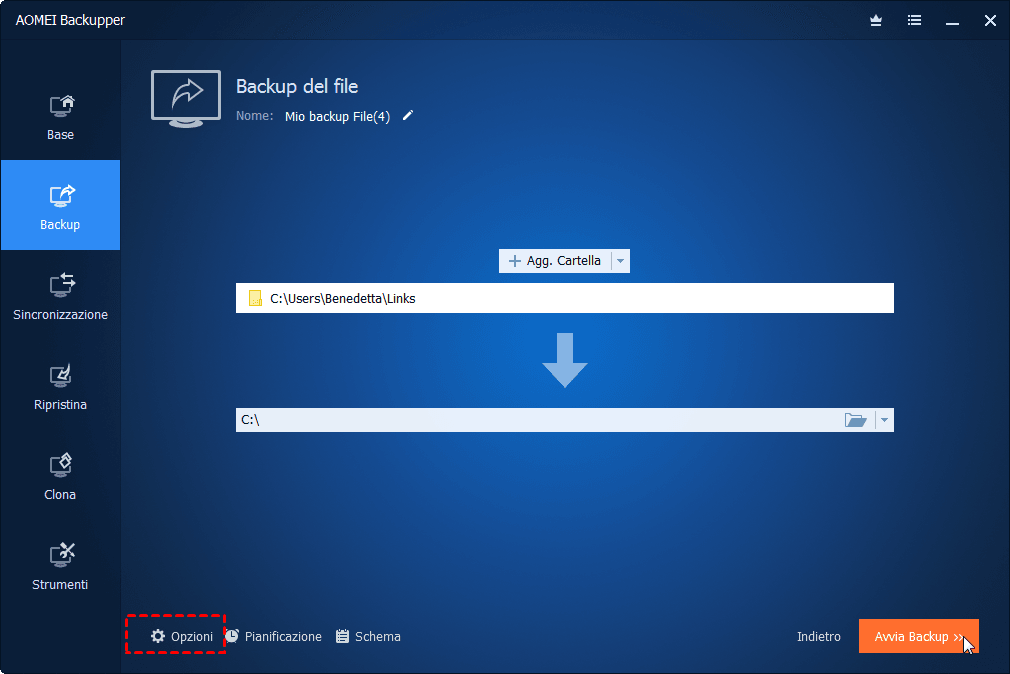Click the C:\ destination path field

538,420
